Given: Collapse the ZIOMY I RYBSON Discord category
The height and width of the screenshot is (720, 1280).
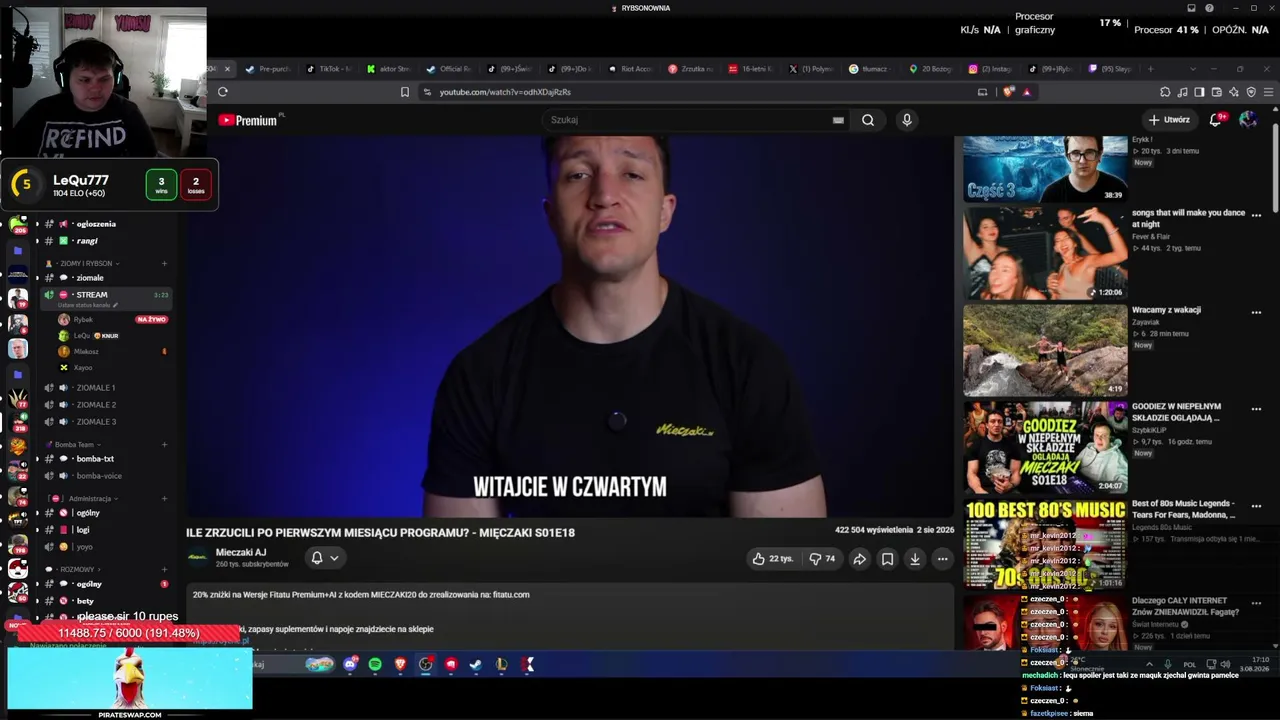Looking at the screenshot, I should pyautogui.click(x=86, y=263).
